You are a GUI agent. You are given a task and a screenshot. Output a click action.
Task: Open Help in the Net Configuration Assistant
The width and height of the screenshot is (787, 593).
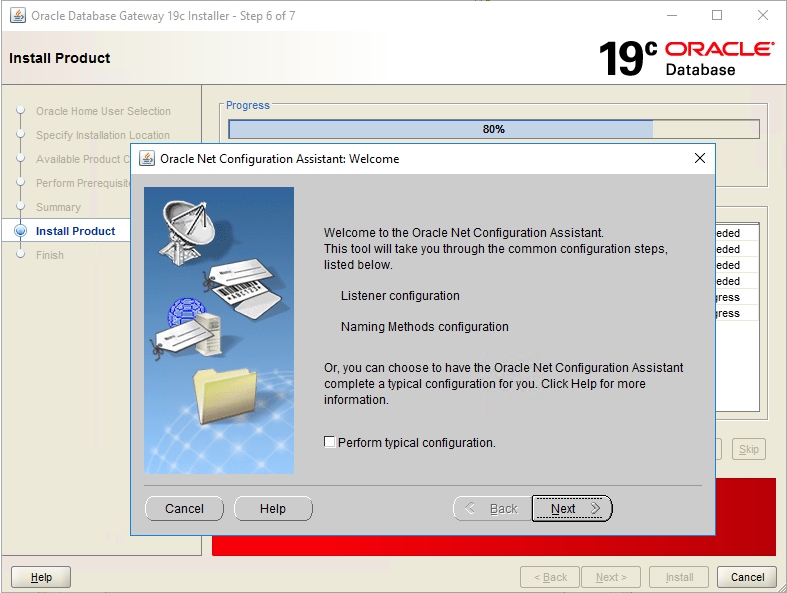pyautogui.click(x=273, y=509)
